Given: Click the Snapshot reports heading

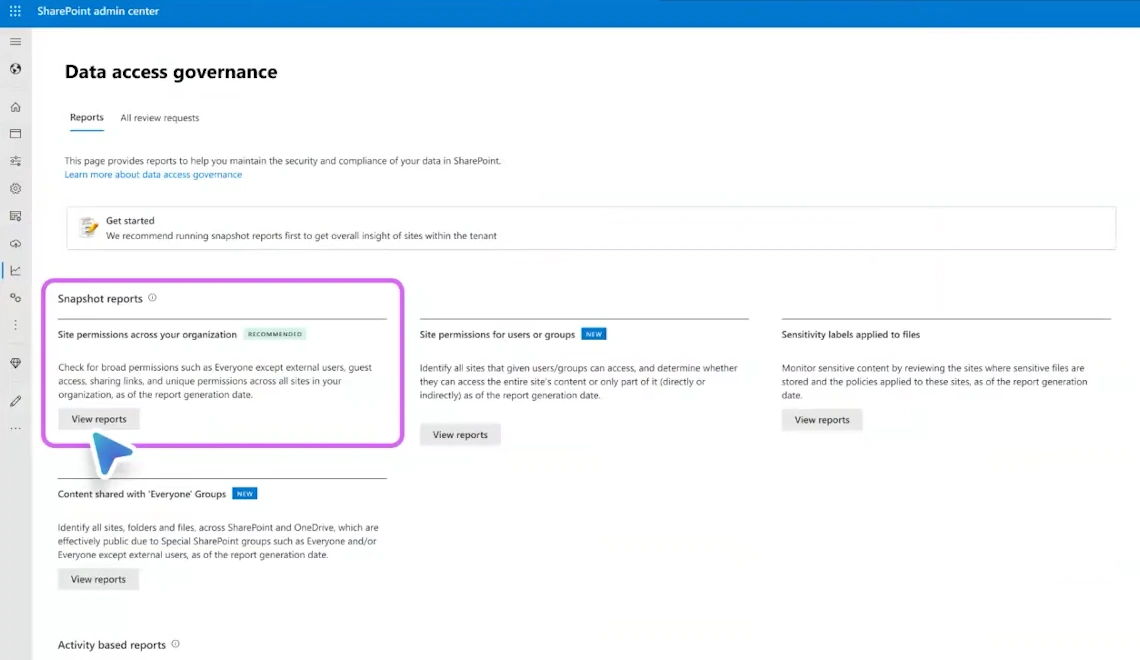Looking at the screenshot, I should (100, 299).
